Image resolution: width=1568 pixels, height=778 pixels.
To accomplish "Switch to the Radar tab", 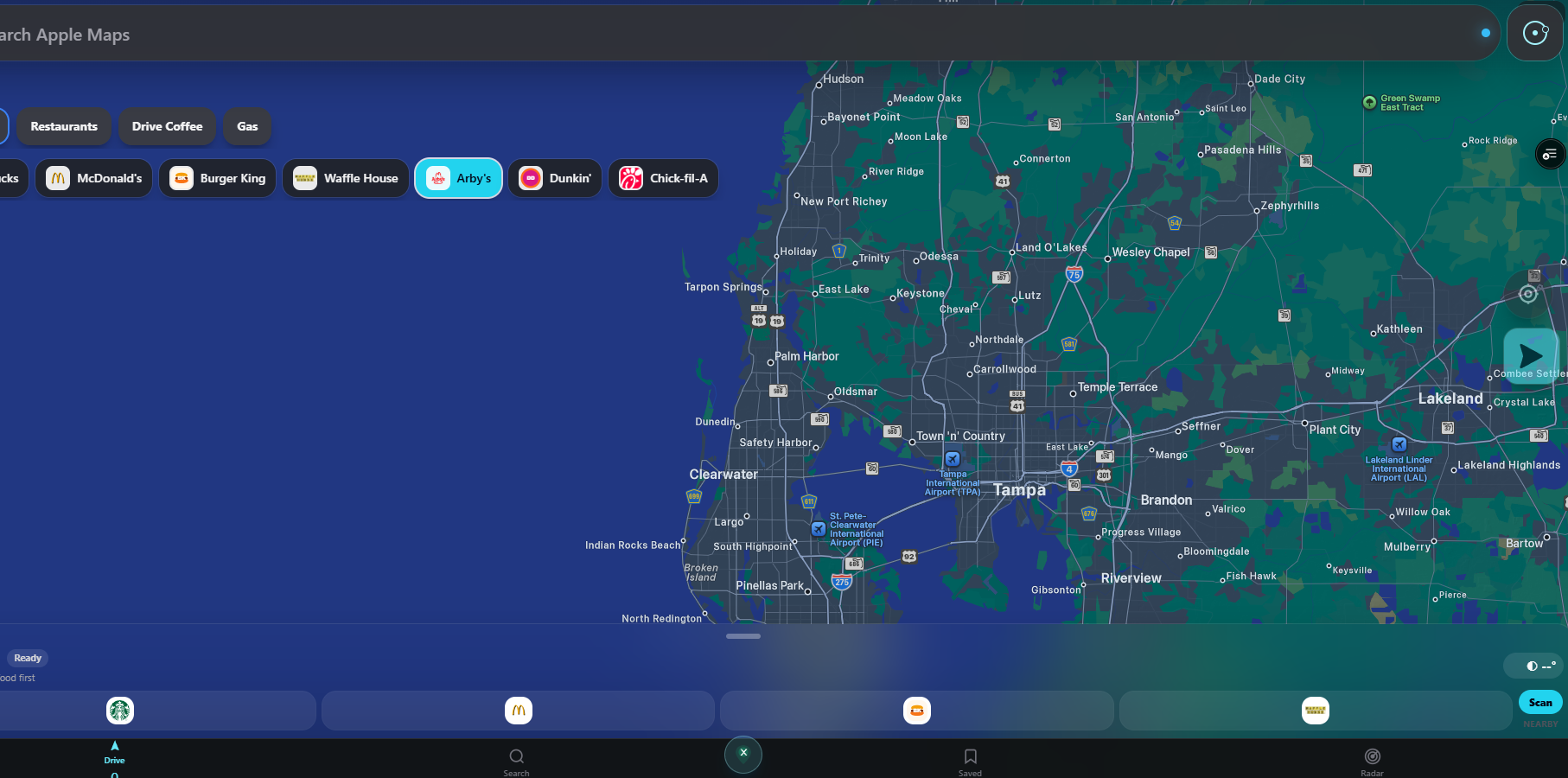I will [1372, 762].
